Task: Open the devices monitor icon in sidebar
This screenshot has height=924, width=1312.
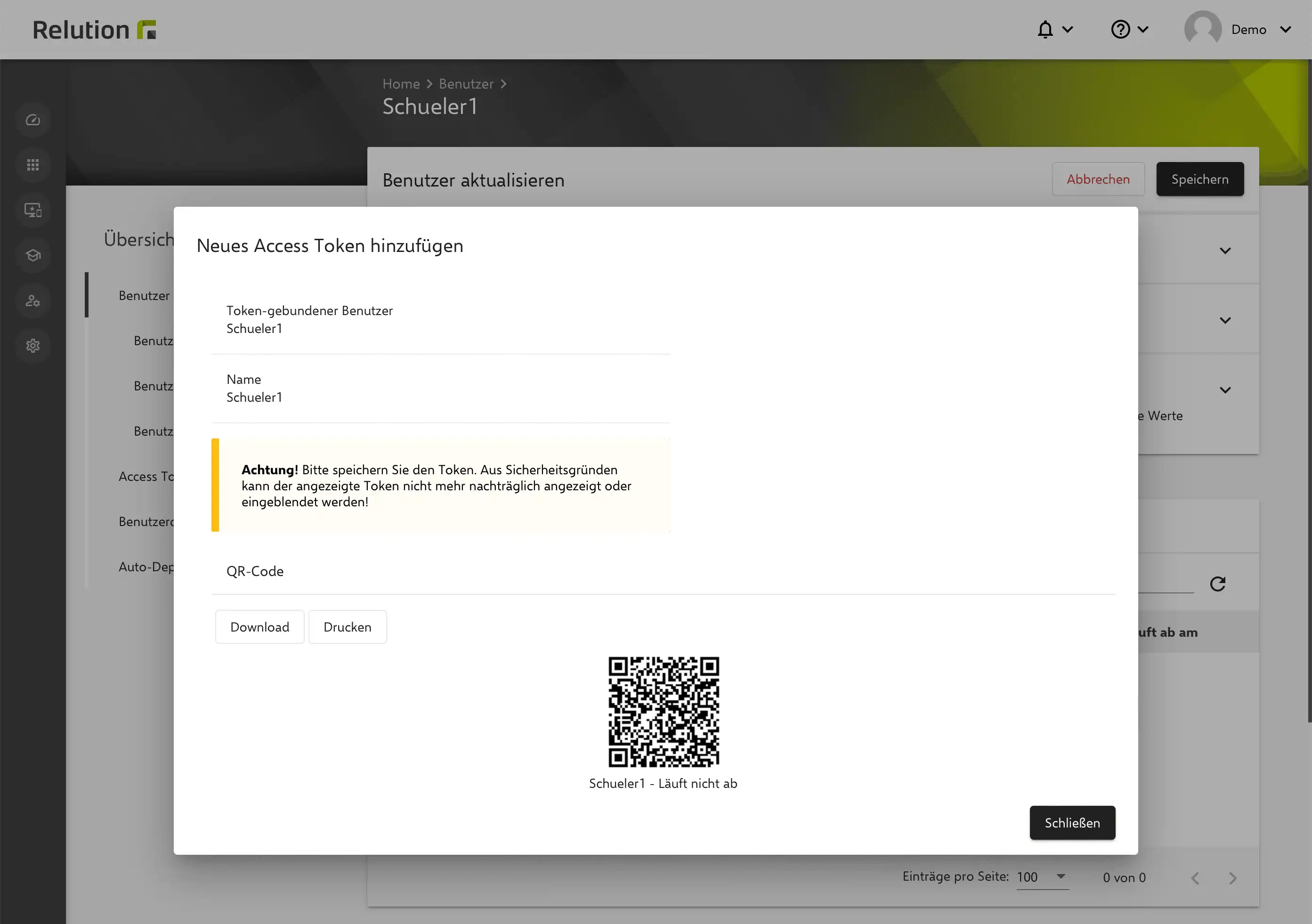Action: coord(33,211)
